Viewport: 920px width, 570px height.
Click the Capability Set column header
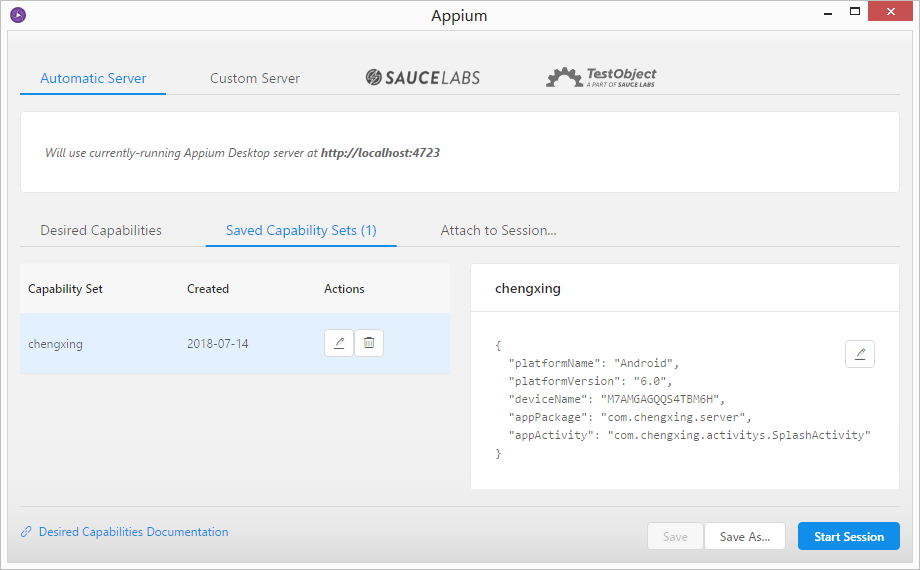pos(65,289)
